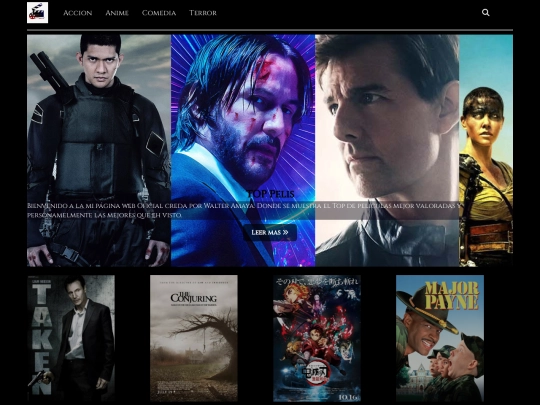Open the Terror category

pos(203,13)
